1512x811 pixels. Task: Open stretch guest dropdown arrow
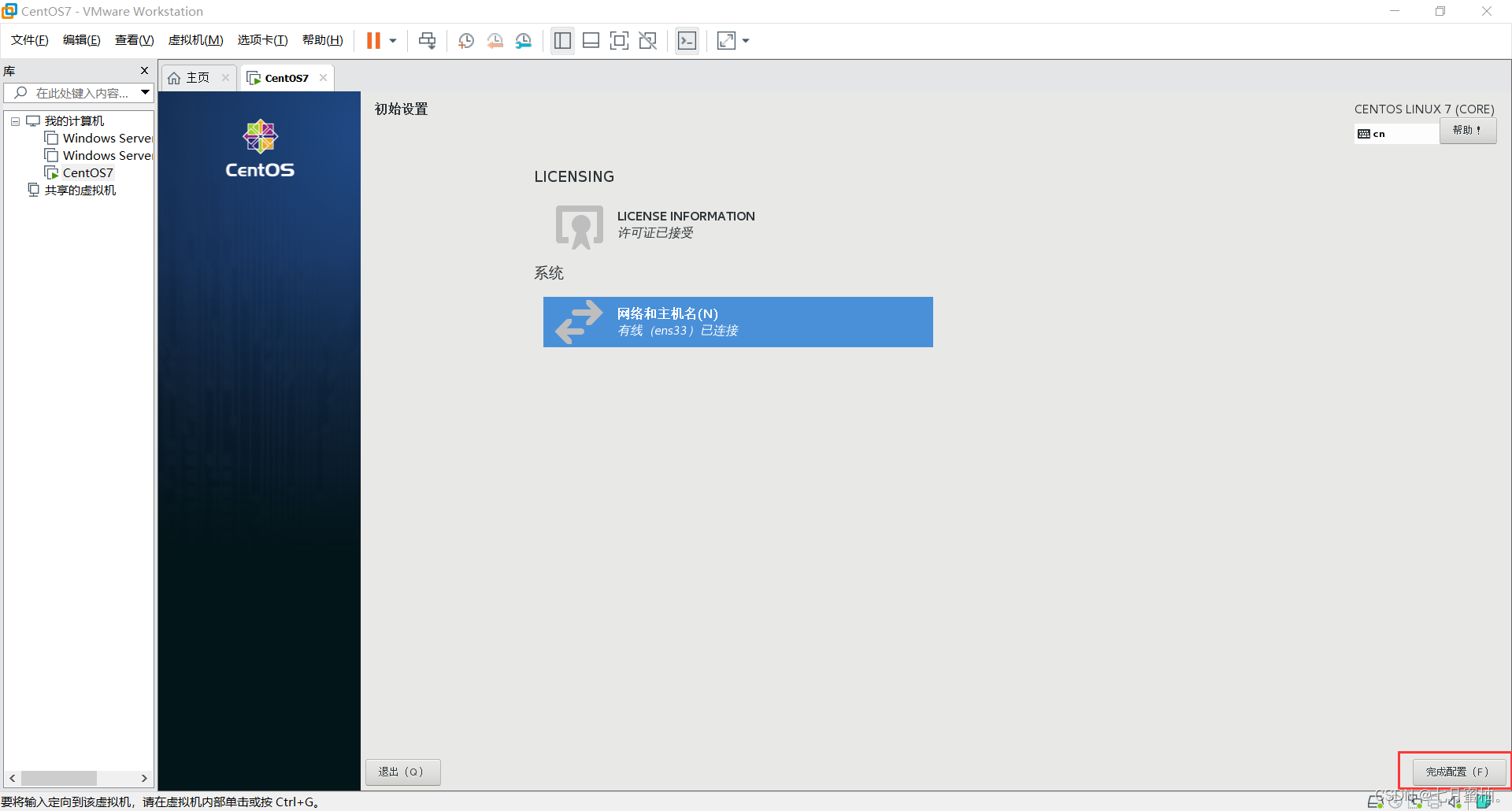point(746,41)
